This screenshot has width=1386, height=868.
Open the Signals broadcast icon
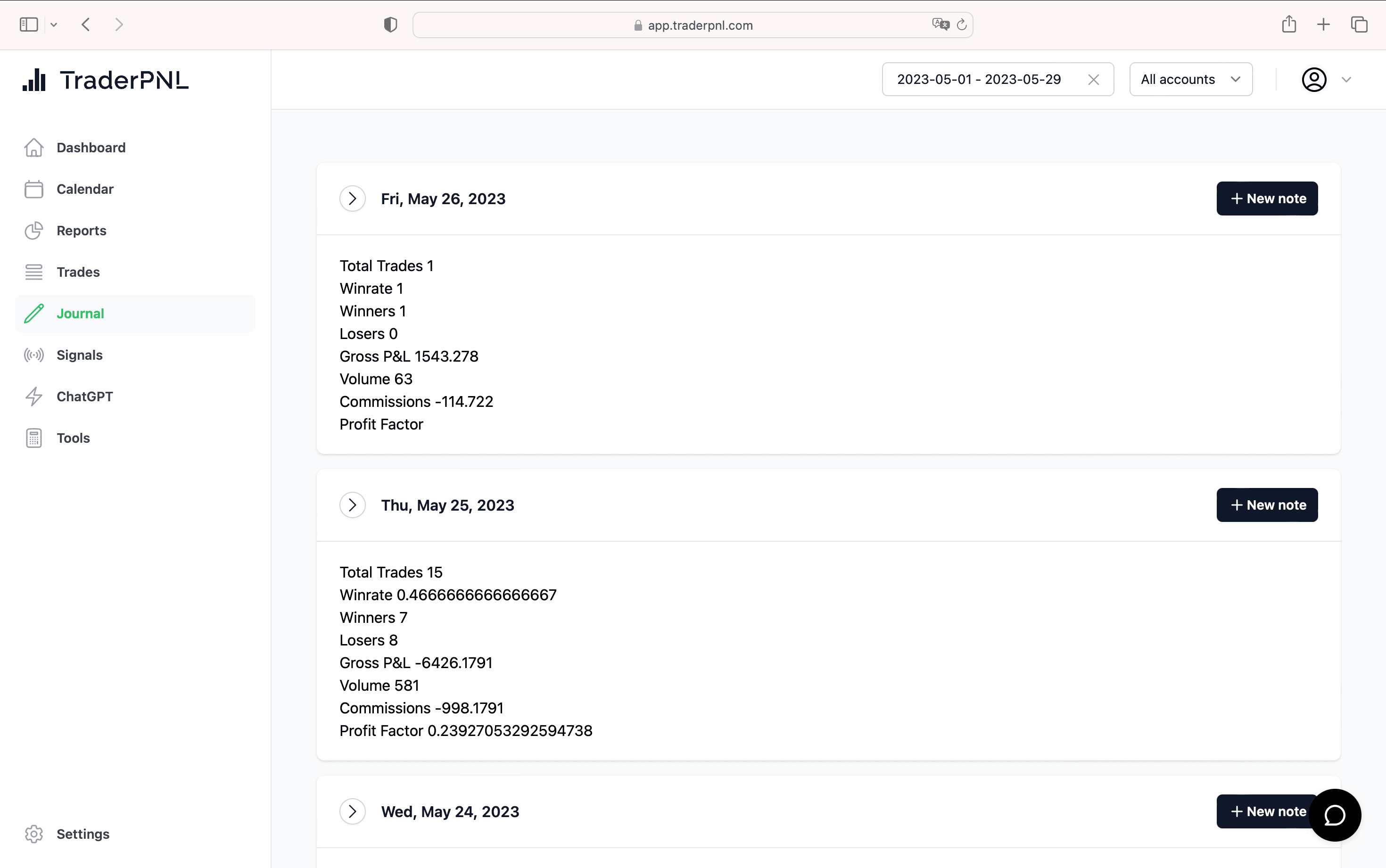point(34,355)
